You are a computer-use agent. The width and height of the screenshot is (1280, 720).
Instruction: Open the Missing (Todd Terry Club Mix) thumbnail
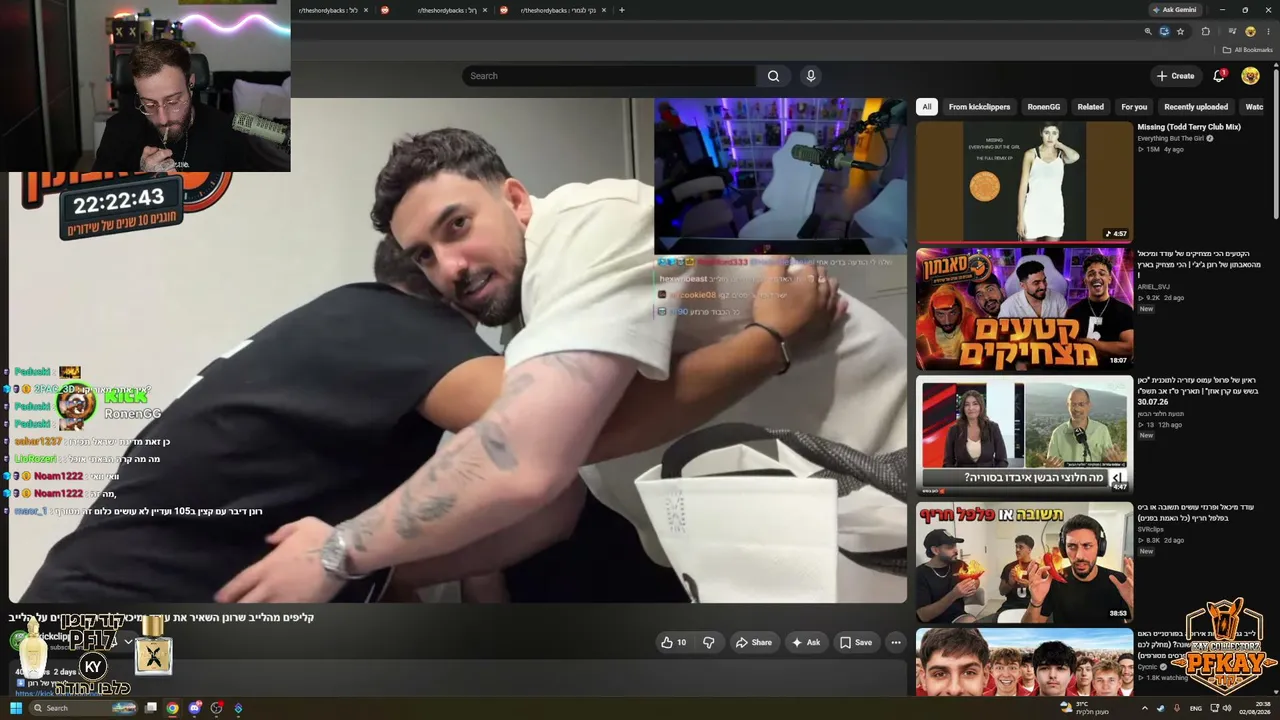(1024, 181)
